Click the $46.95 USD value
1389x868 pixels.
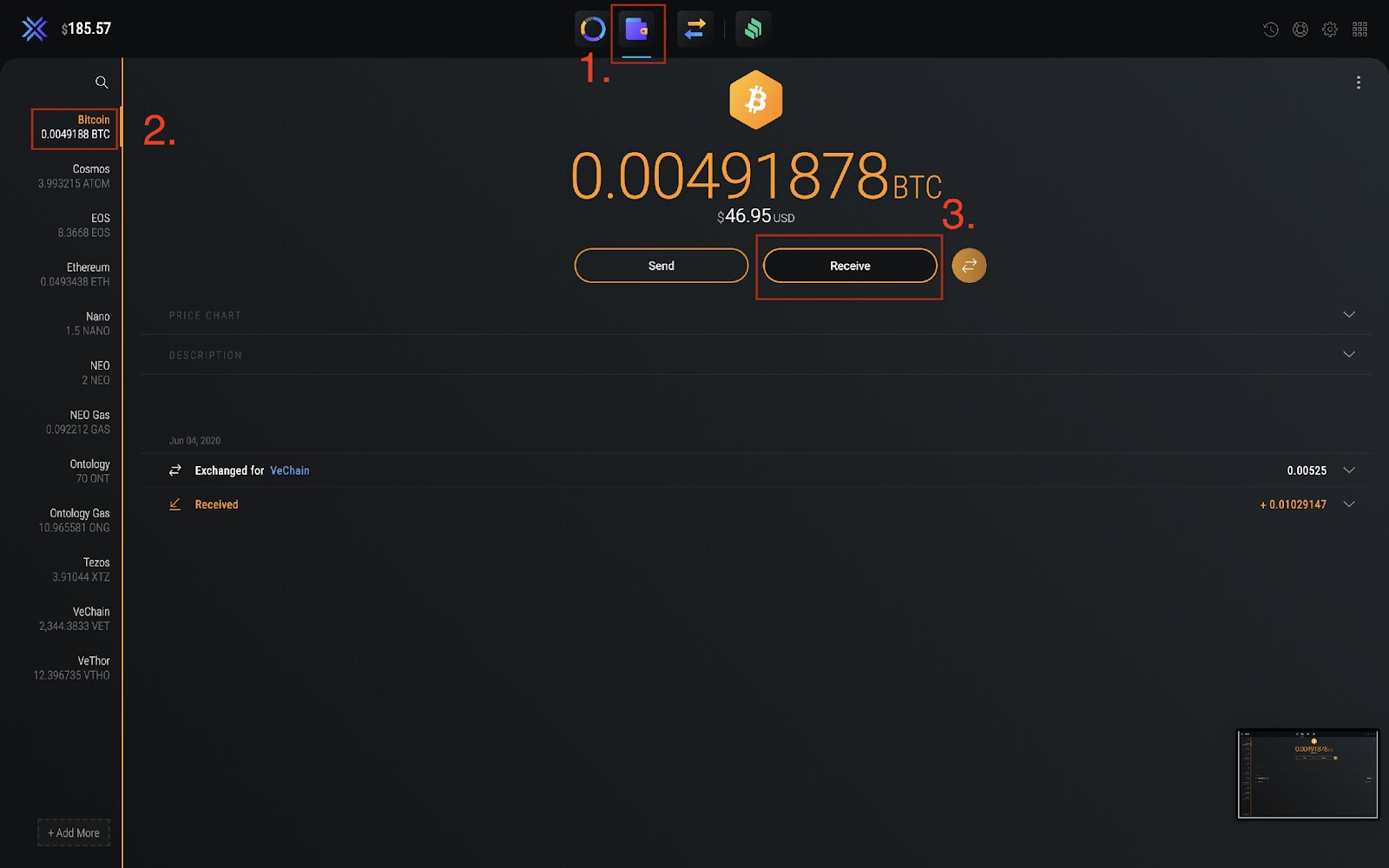click(755, 216)
